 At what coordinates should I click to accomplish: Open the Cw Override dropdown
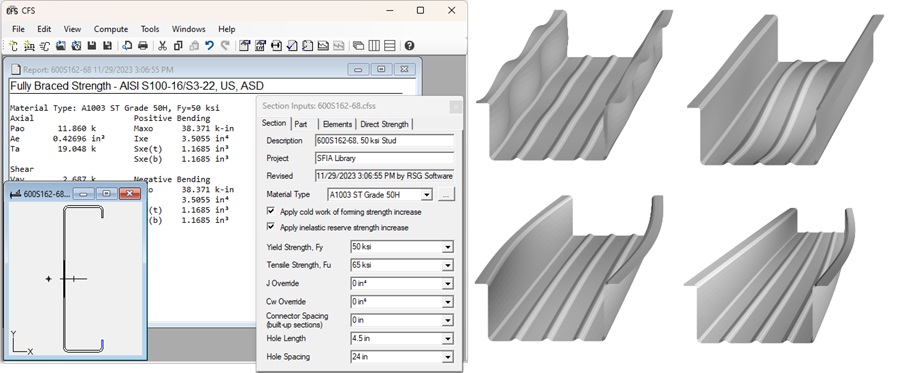pyautogui.click(x=448, y=302)
